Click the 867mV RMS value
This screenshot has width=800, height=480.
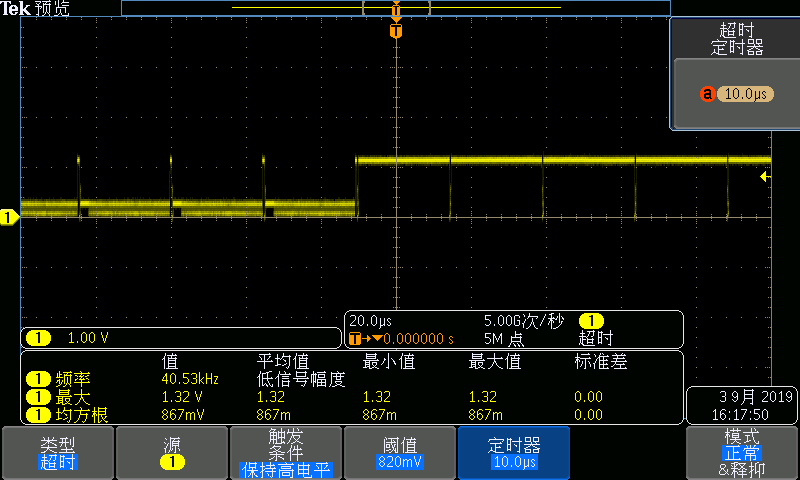[x=183, y=415]
